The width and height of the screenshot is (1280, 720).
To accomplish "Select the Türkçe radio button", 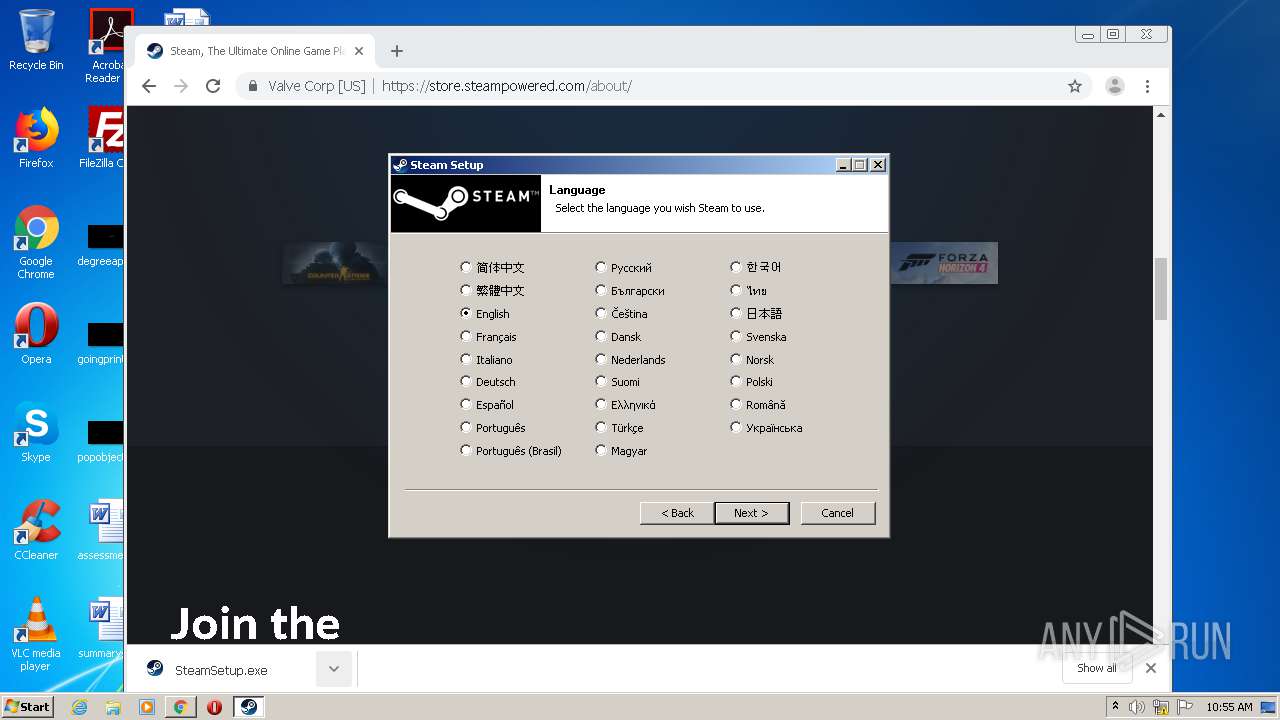I will (x=601, y=427).
